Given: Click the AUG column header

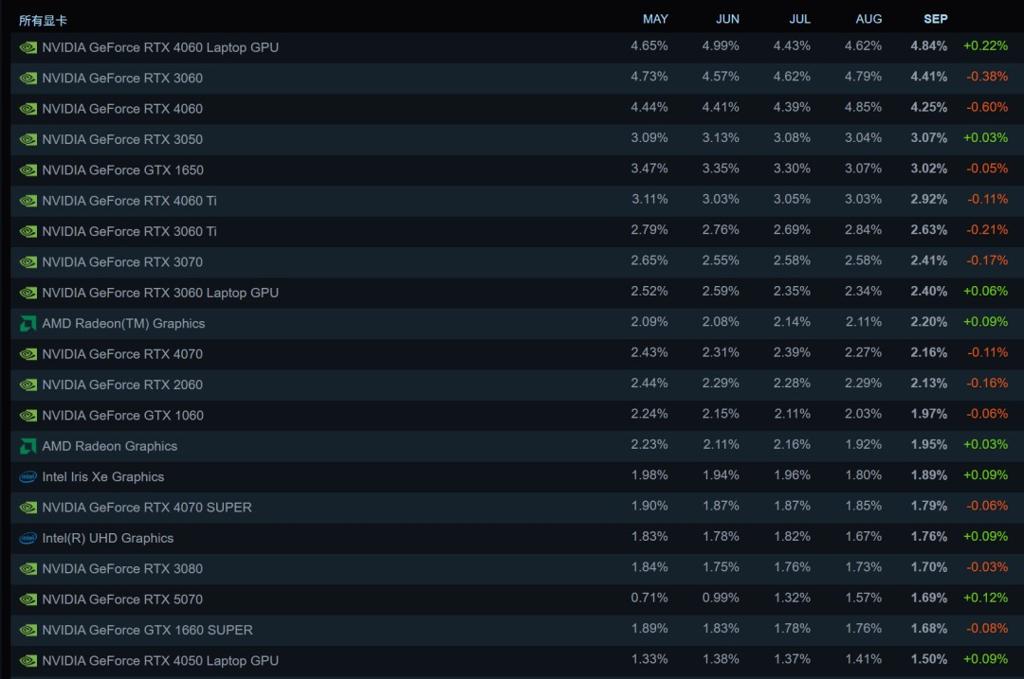Looking at the screenshot, I should (x=869, y=19).
